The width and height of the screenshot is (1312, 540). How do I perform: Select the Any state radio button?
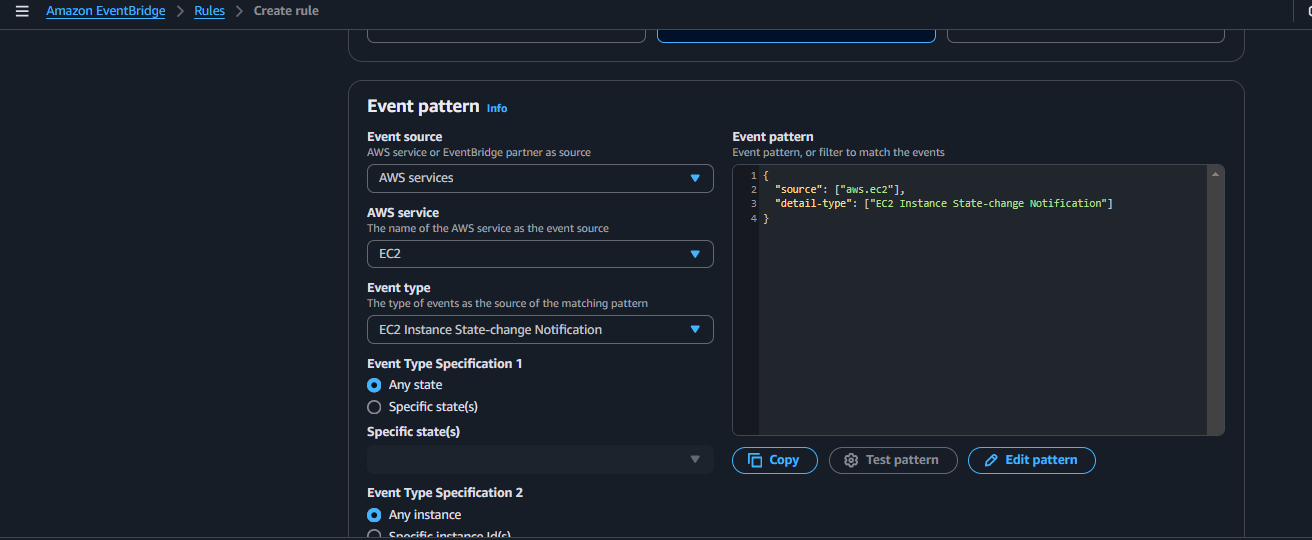click(374, 385)
